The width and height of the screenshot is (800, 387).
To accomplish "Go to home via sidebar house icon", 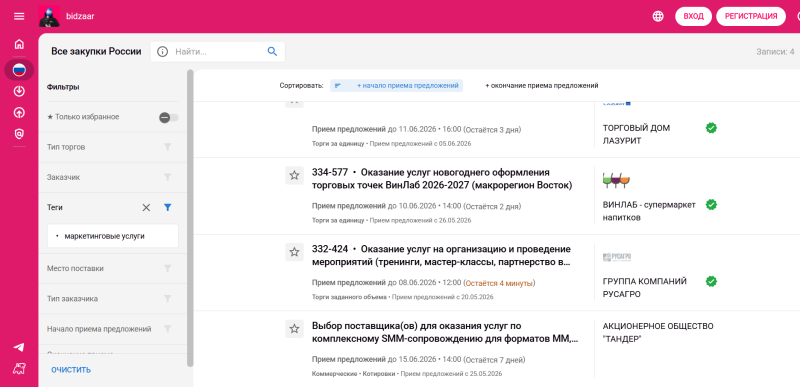I will 19,44.
